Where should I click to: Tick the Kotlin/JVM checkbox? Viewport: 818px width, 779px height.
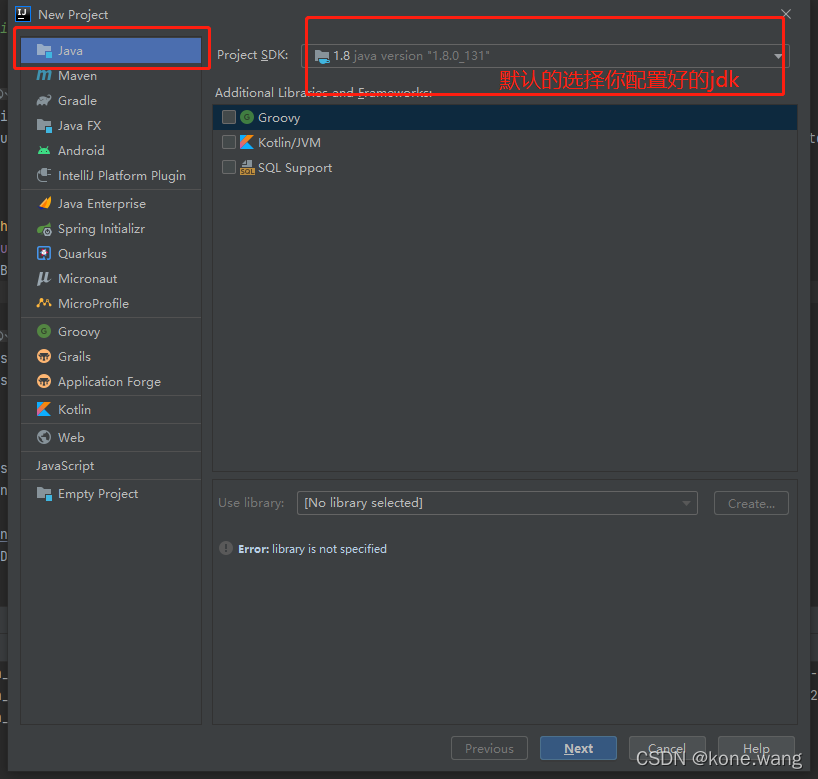[x=229, y=142]
